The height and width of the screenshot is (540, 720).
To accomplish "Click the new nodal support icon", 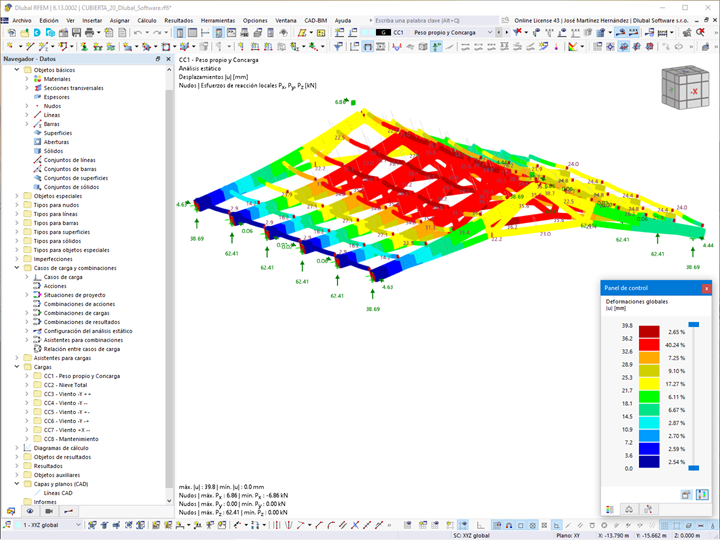I will point(84,46).
